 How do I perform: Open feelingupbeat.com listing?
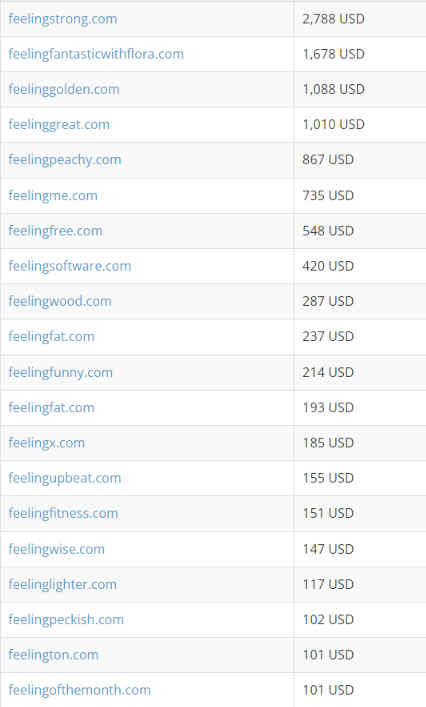pos(64,478)
